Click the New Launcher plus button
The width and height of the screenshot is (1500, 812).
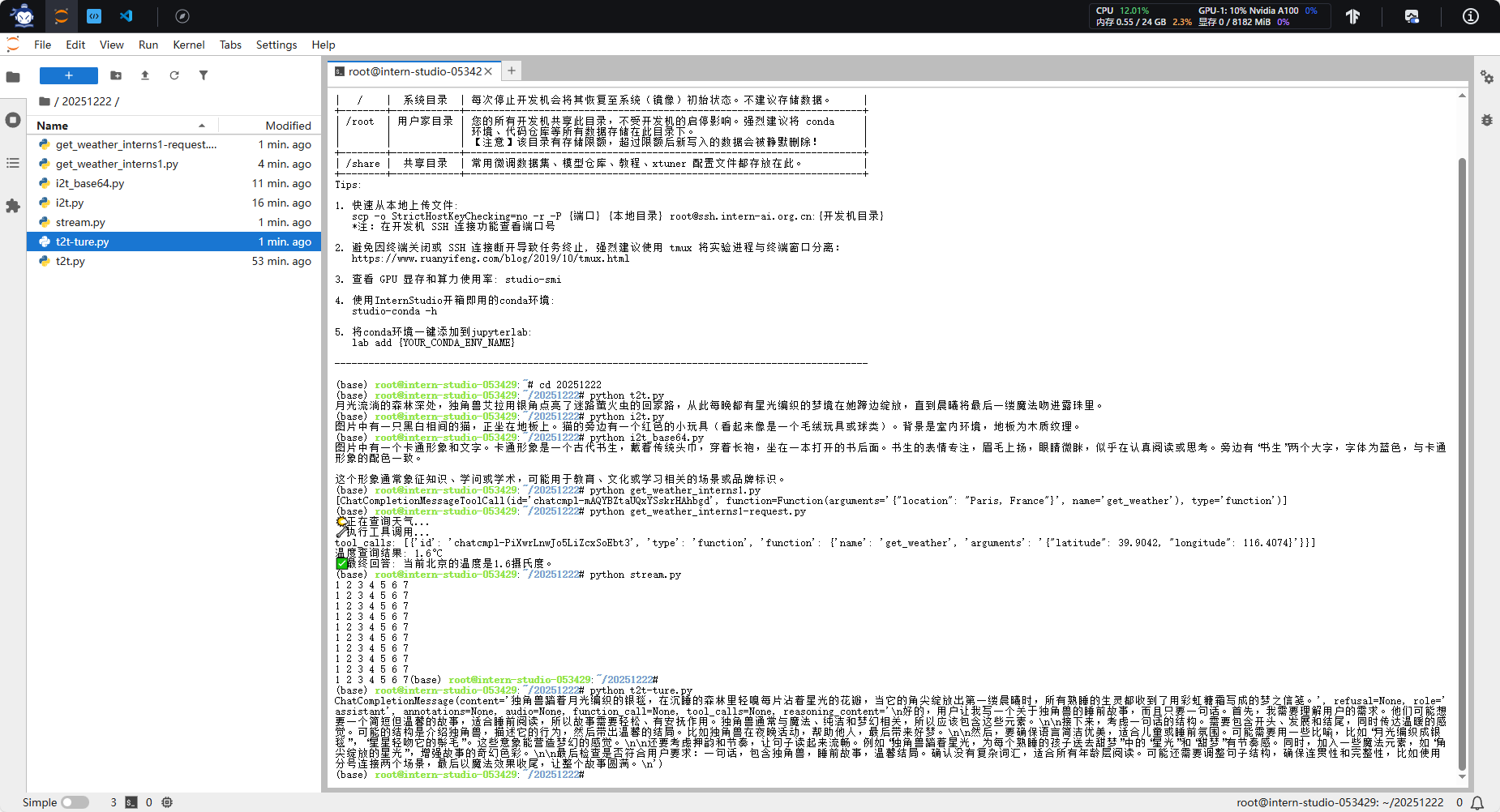tap(69, 75)
